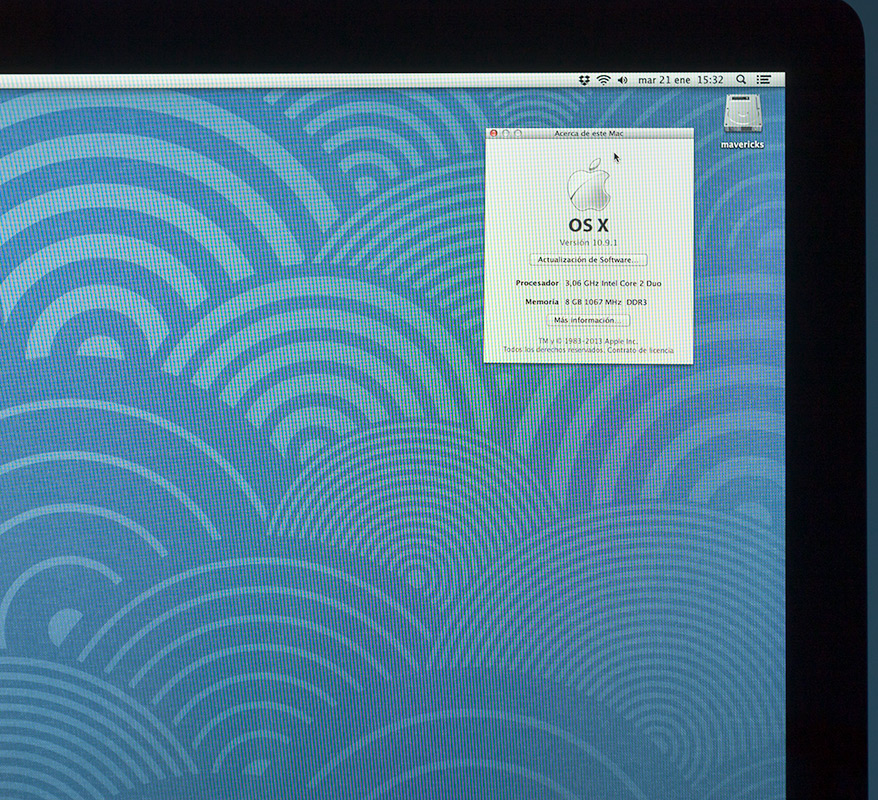Click the OS X heading text
The width and height of the screenshot is (878, 800).
coord(589,225)
